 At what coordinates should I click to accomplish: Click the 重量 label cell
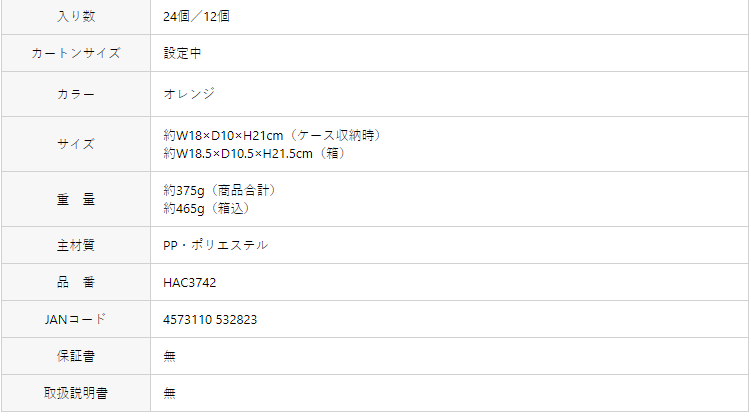[76, 199]
